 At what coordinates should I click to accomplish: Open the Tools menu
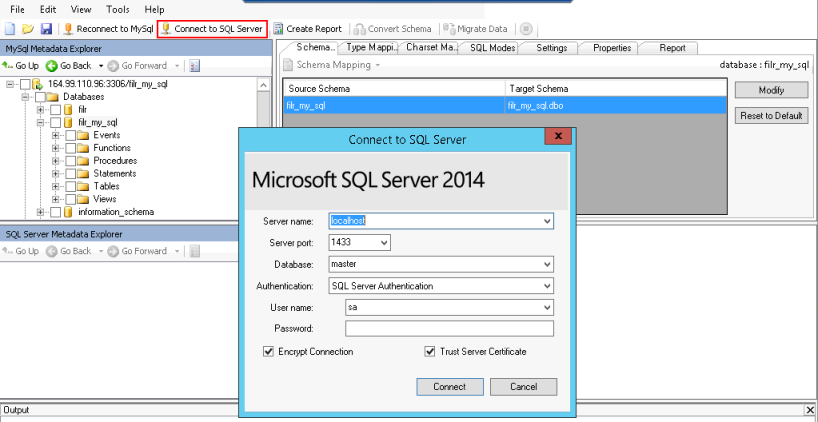[x=118, y=9]
